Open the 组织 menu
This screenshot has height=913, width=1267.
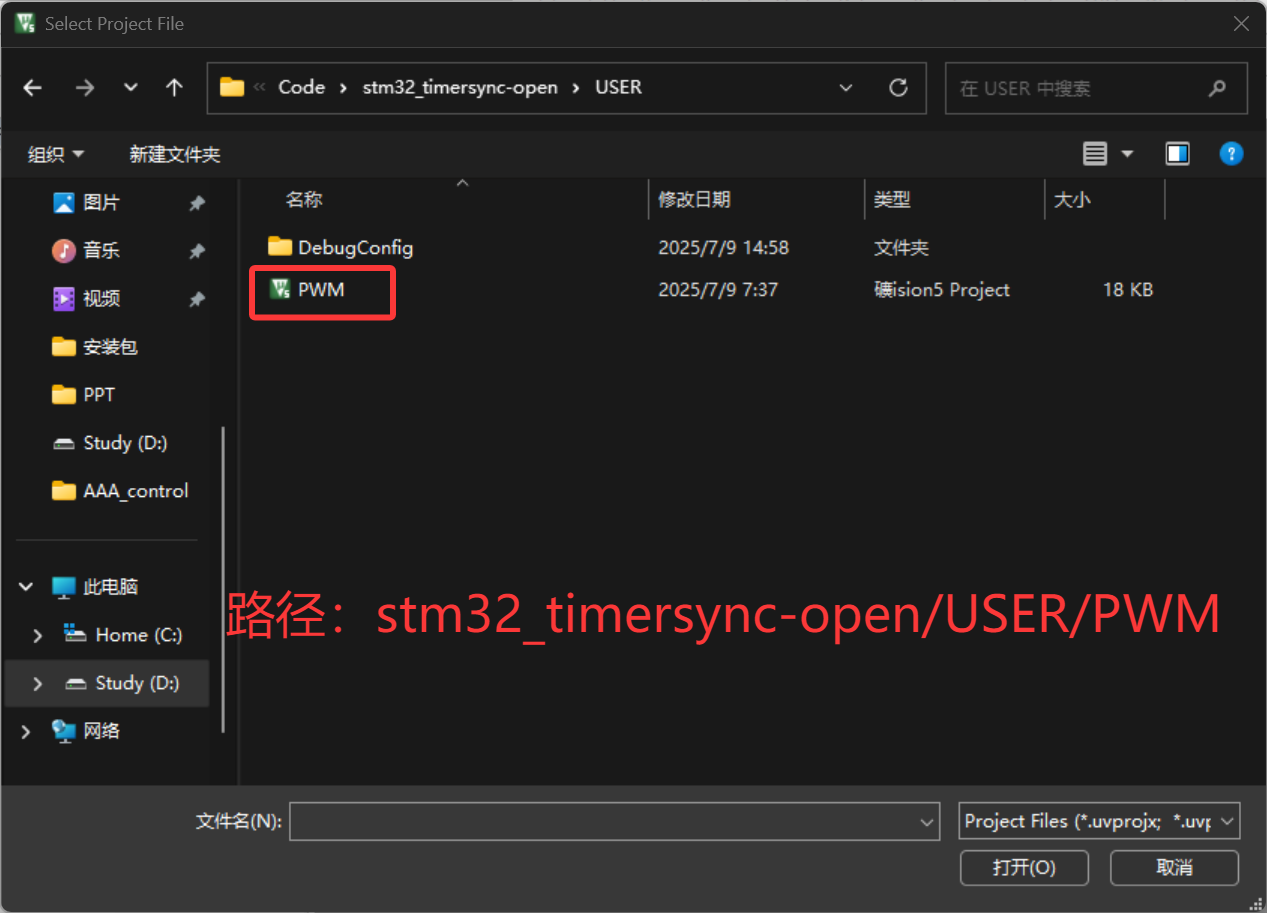[x=56, y=154]
